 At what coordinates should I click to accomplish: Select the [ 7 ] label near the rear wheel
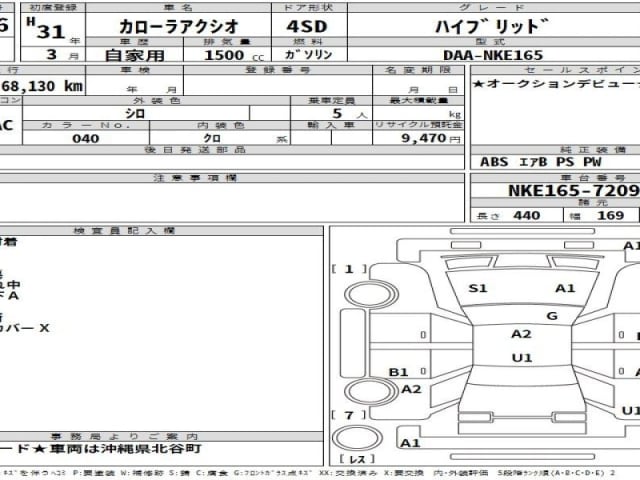(x=349, y=416)
